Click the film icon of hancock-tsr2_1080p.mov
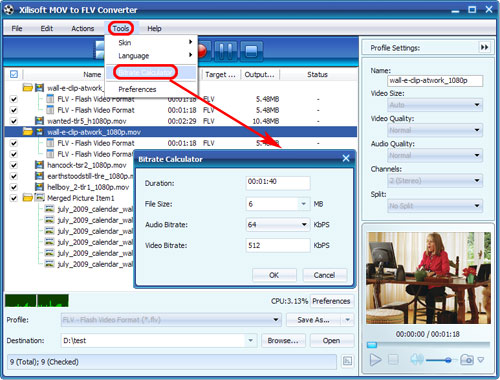Screen dimensions: 500x380 39,165
